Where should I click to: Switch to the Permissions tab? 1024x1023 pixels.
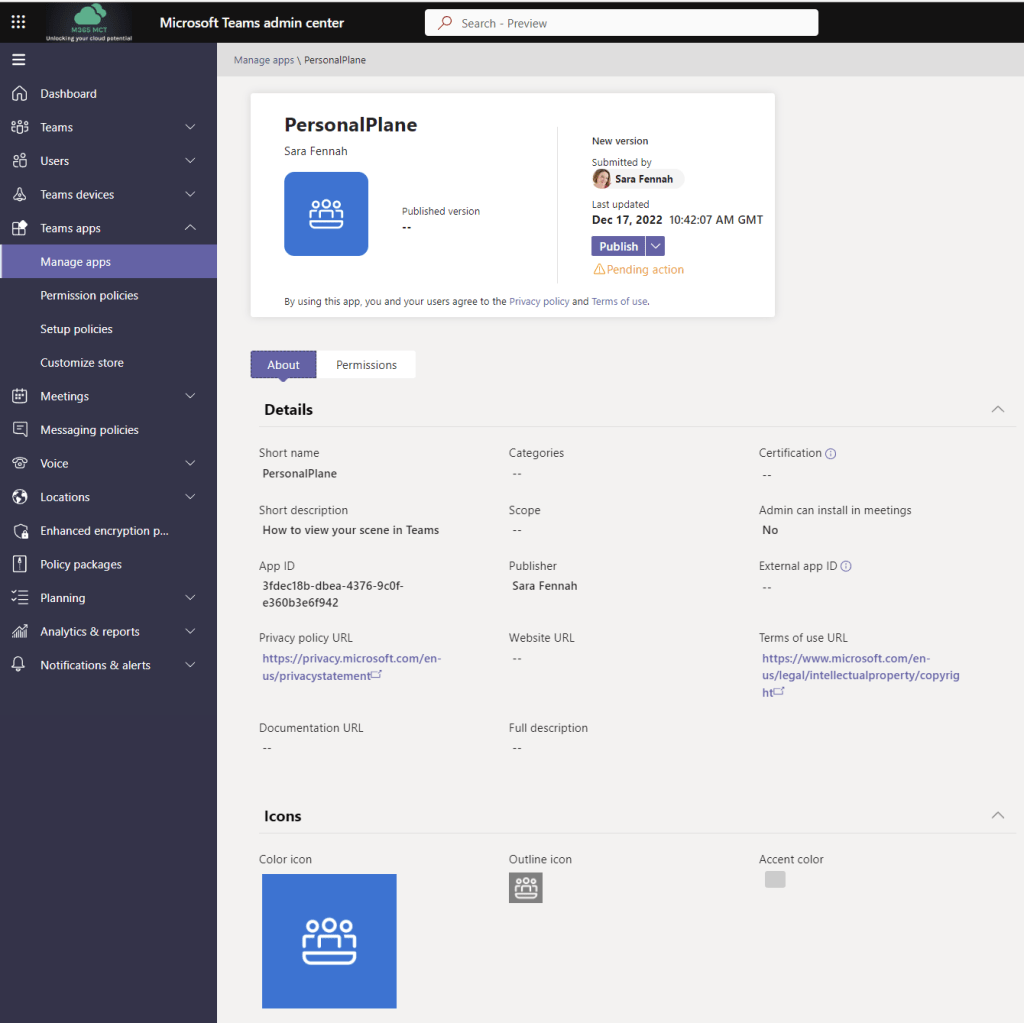coord(366,365)
